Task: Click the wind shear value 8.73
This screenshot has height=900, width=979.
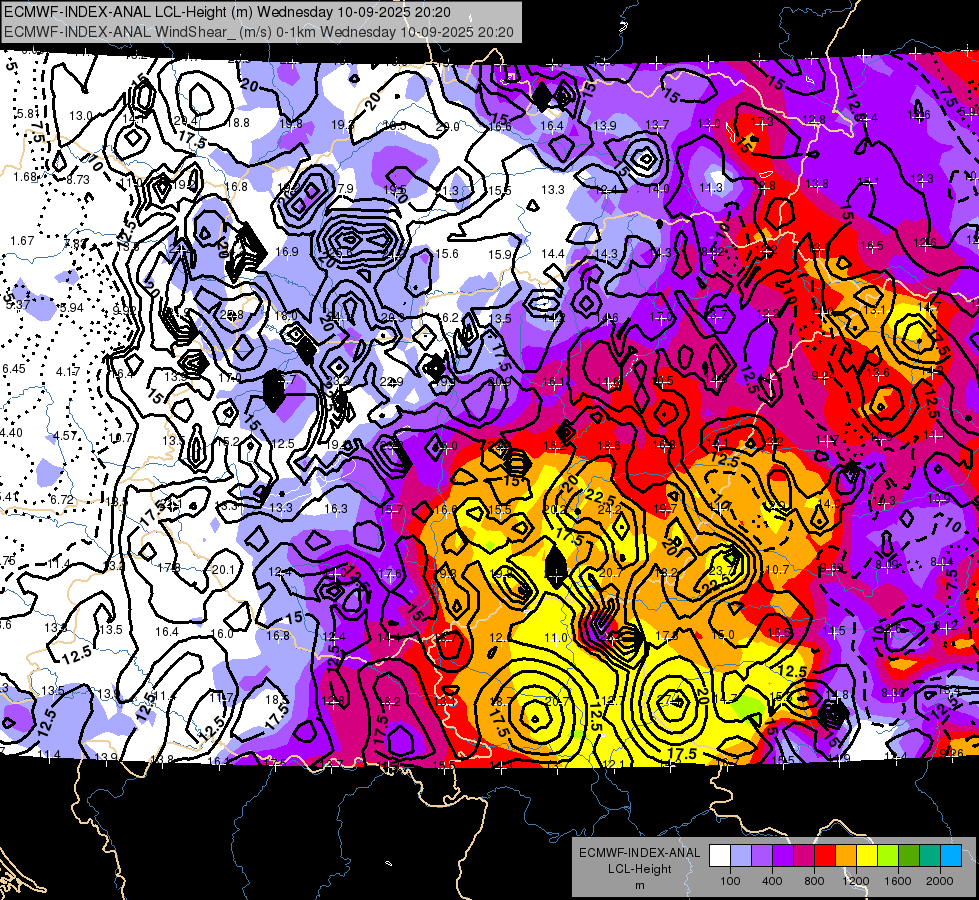Action: (x=78, y=179)
